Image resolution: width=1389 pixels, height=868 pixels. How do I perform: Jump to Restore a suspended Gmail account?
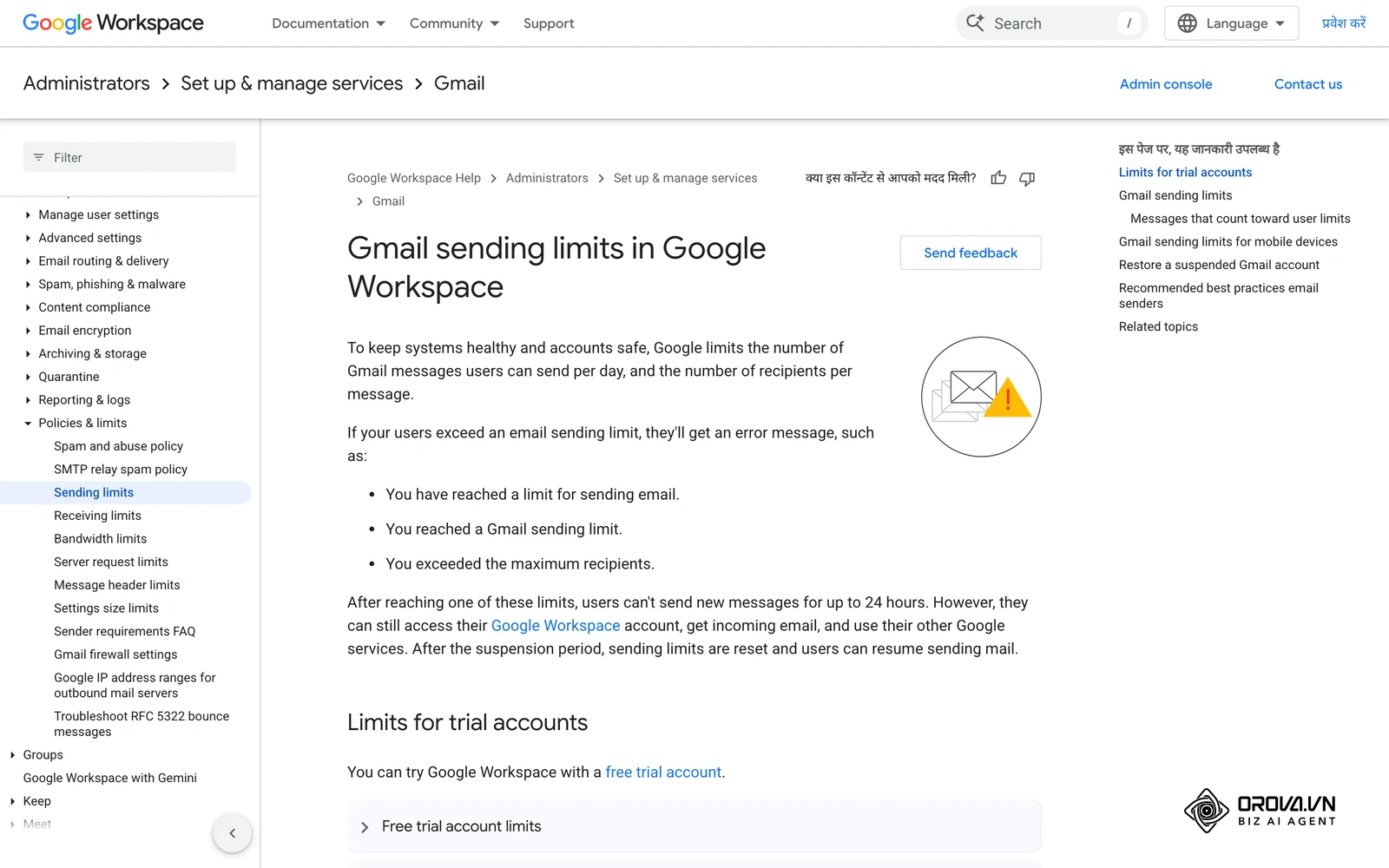1219,265
